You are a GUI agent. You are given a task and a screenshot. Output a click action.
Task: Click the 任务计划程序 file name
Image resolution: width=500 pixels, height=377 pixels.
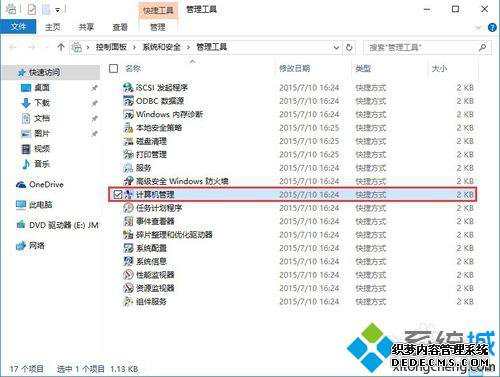click(159, 208)
